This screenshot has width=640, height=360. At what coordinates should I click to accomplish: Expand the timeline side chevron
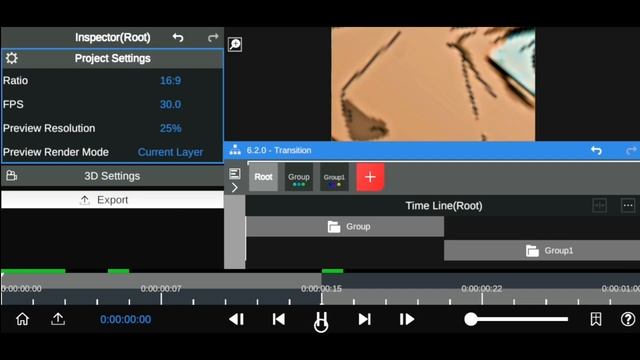pyautogui.click(x=235, y=188)
